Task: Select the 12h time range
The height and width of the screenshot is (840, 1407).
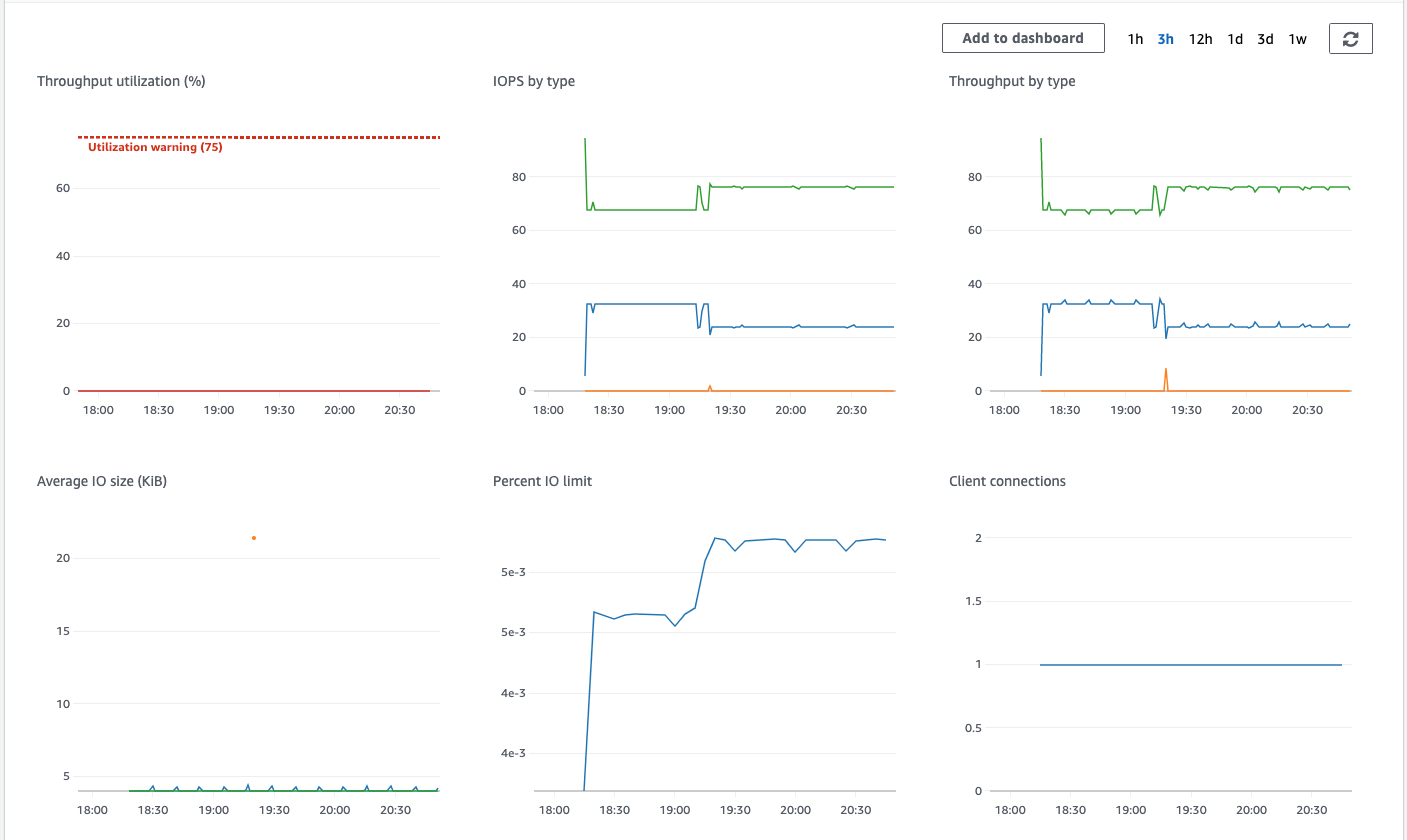Action: pyautogui.click(x=1200, y=38)
